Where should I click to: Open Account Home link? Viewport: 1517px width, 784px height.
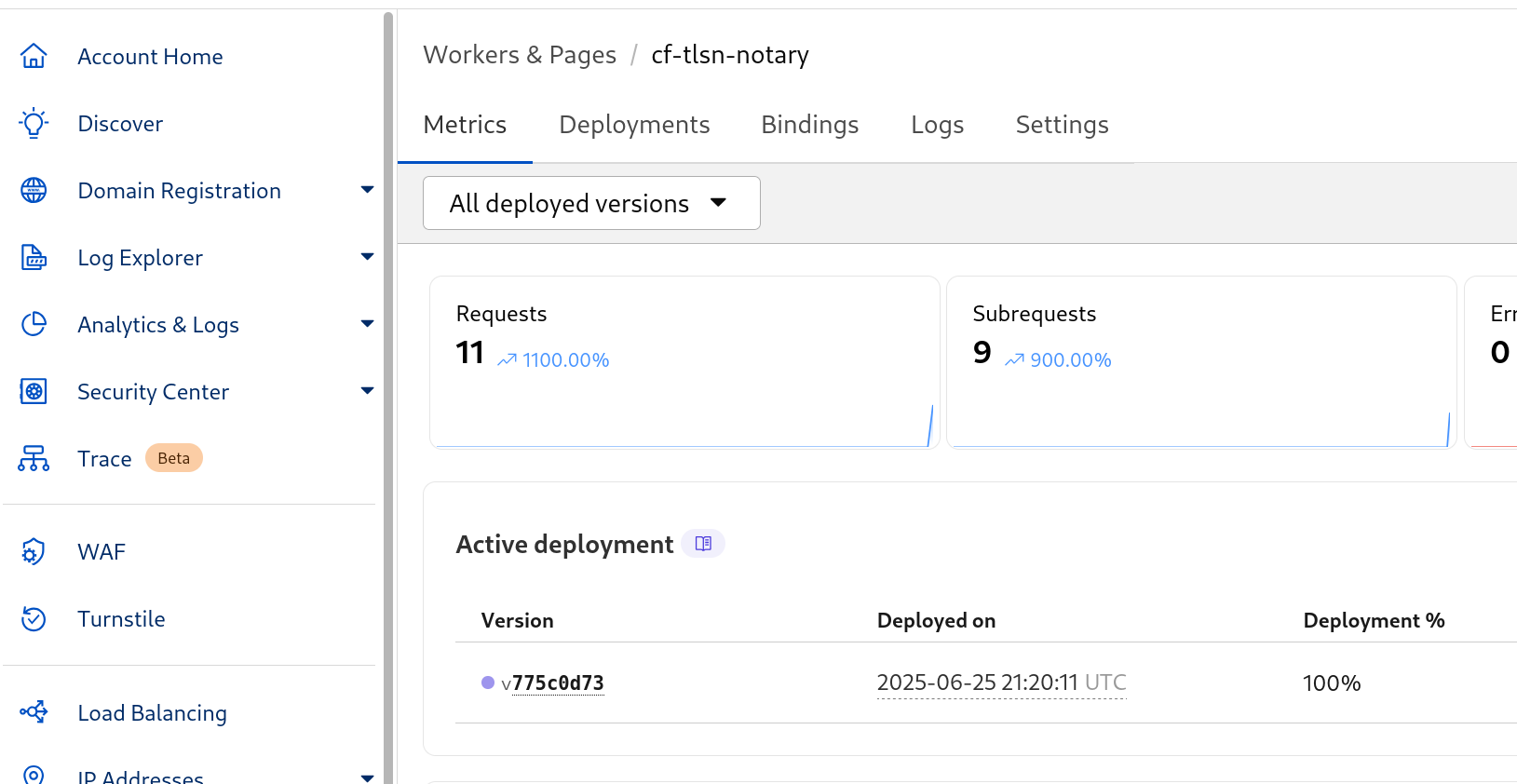150,57
